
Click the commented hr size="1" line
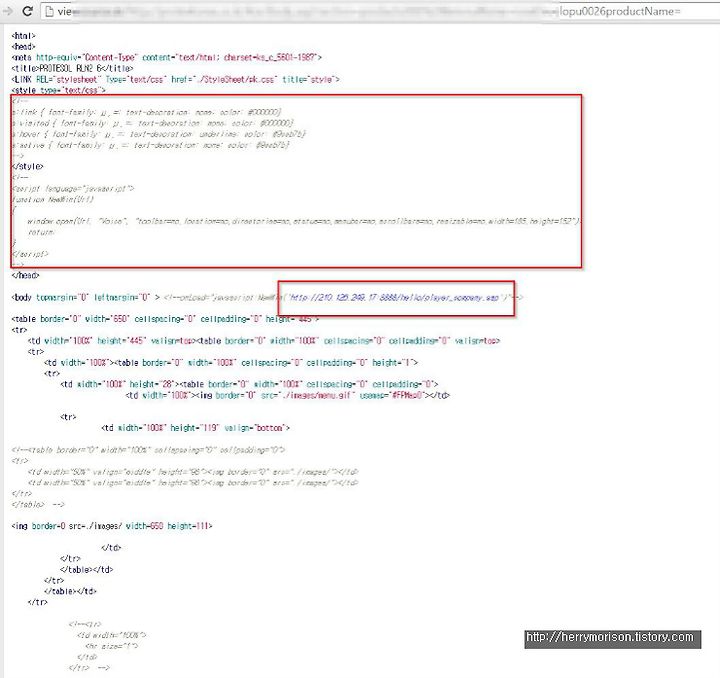[112, 646]
